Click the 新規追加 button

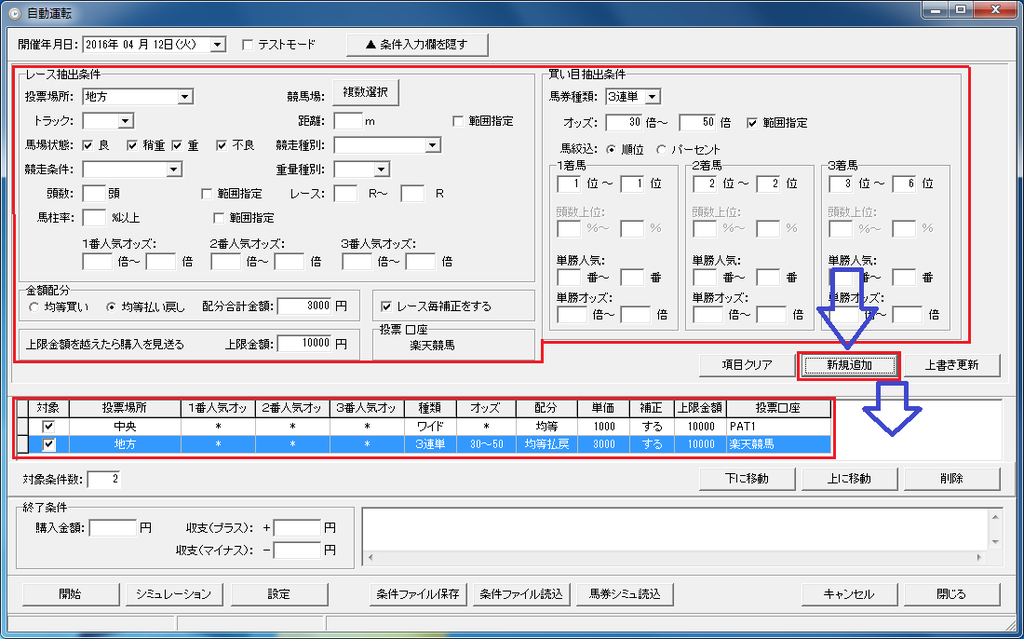click(x=849, y=365)
